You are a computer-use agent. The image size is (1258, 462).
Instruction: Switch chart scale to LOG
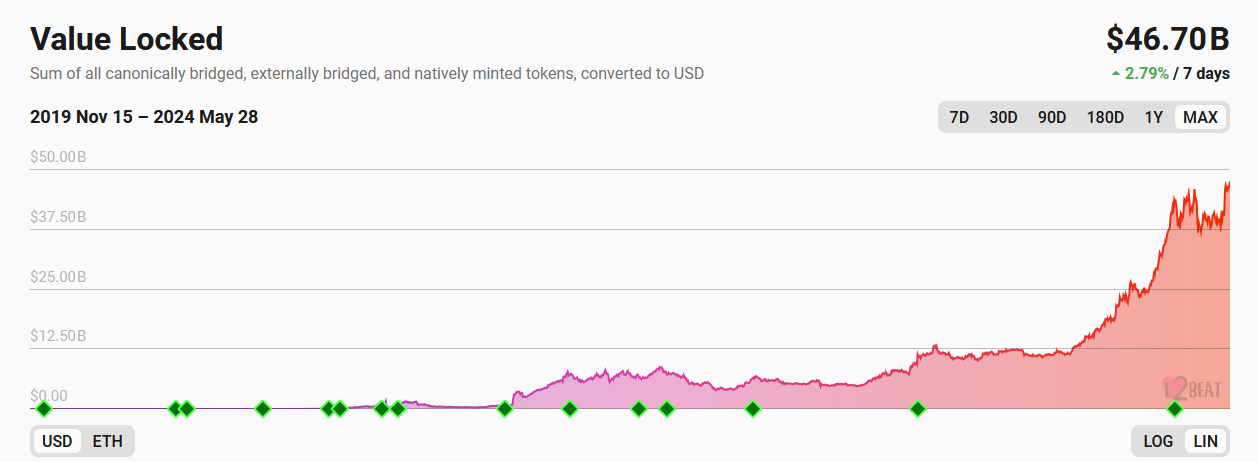tap(1158, 441)
